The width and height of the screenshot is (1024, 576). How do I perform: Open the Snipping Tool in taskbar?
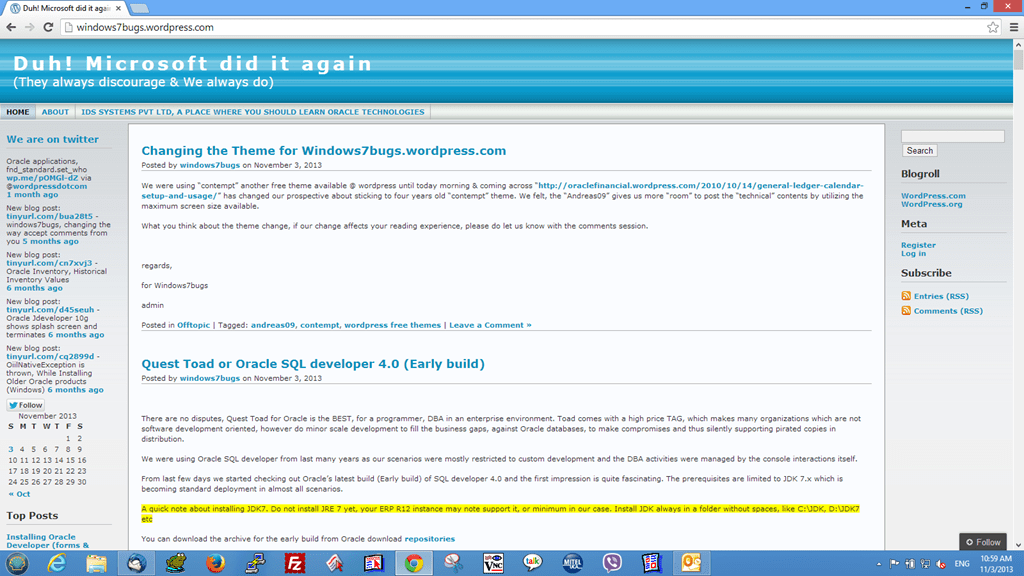point(453,563)
